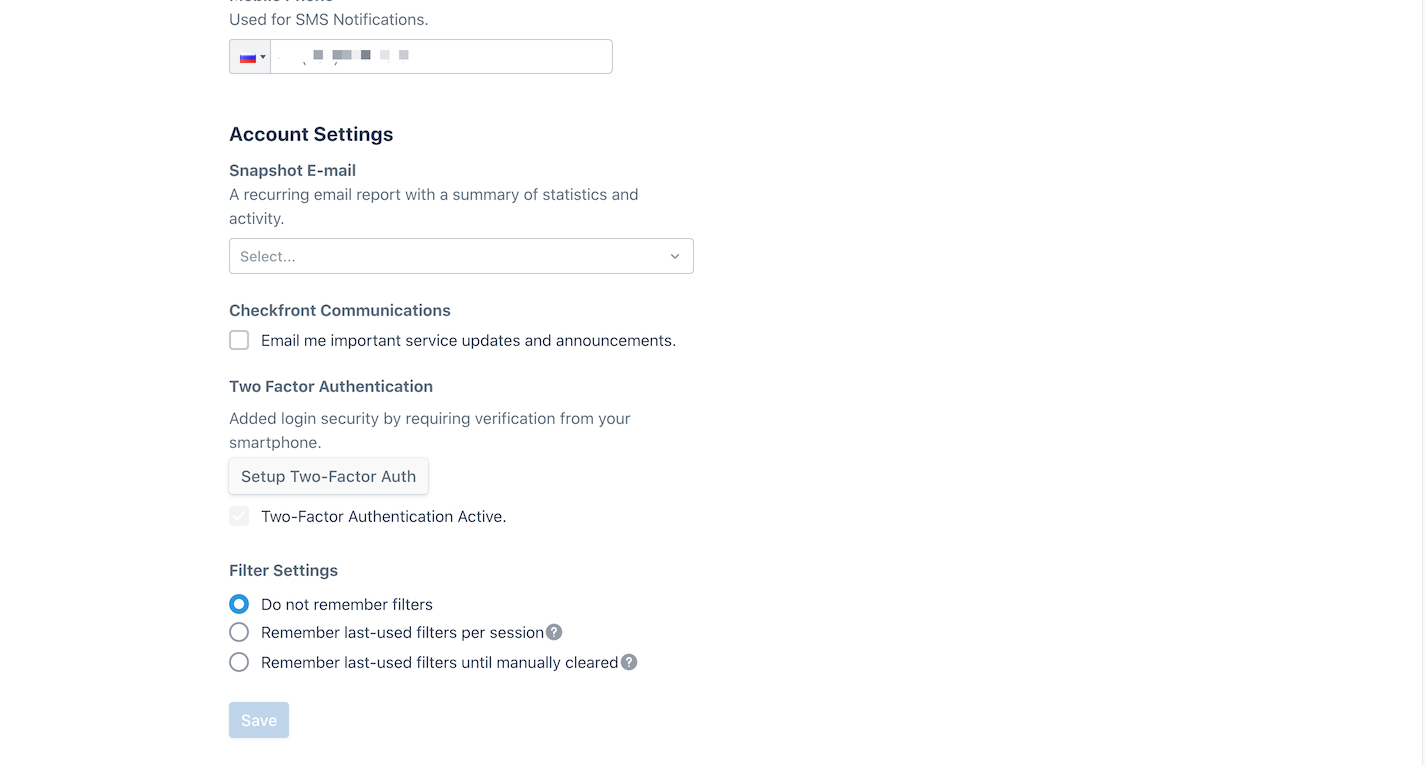Image resolution: width=1425 pixels, height=765 pixels.
Task: Open the Snapshot E-mail Select dropdown
Action: pos(461,256)
